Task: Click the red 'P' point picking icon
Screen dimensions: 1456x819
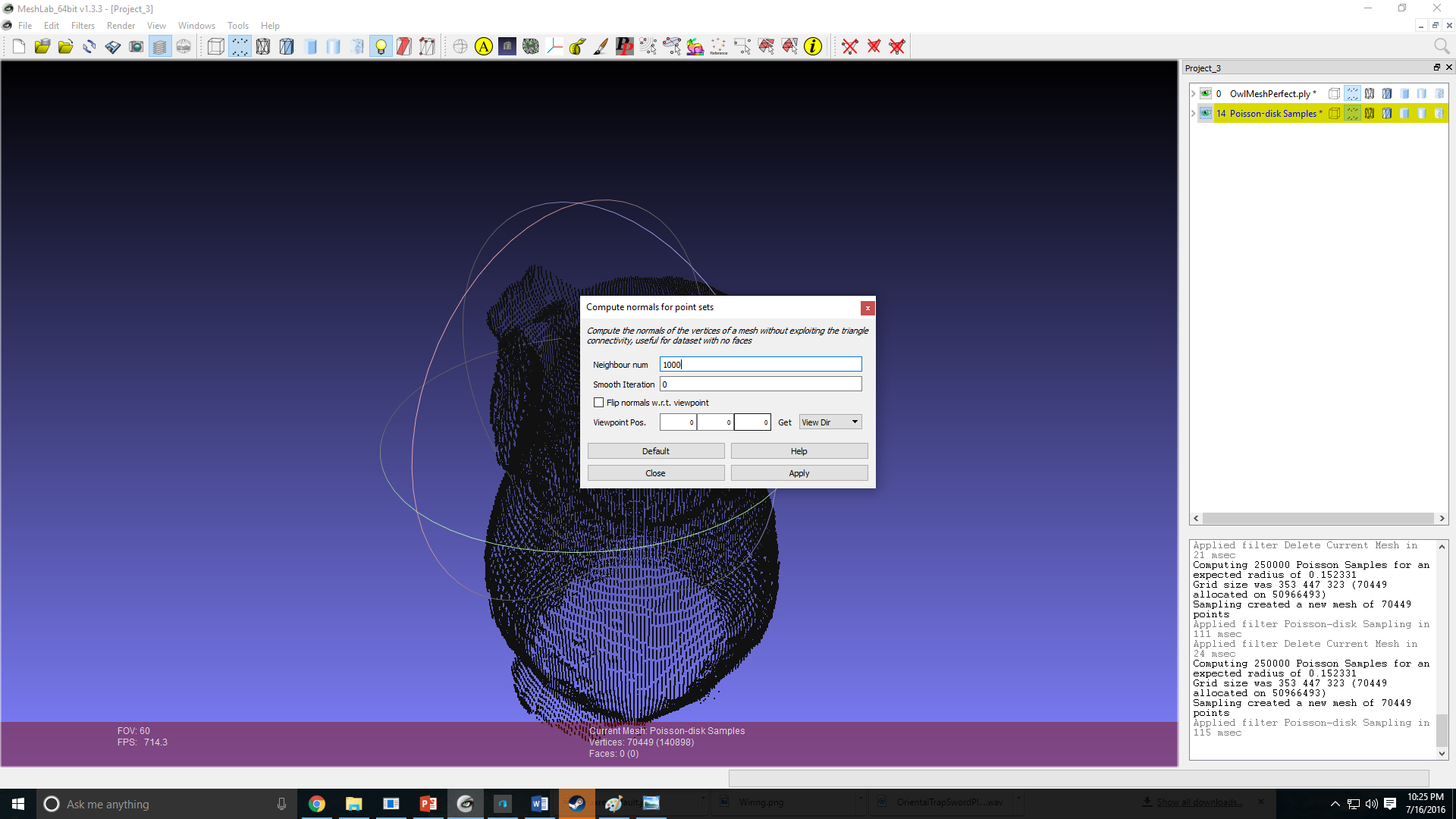Action: click(625, 47)
